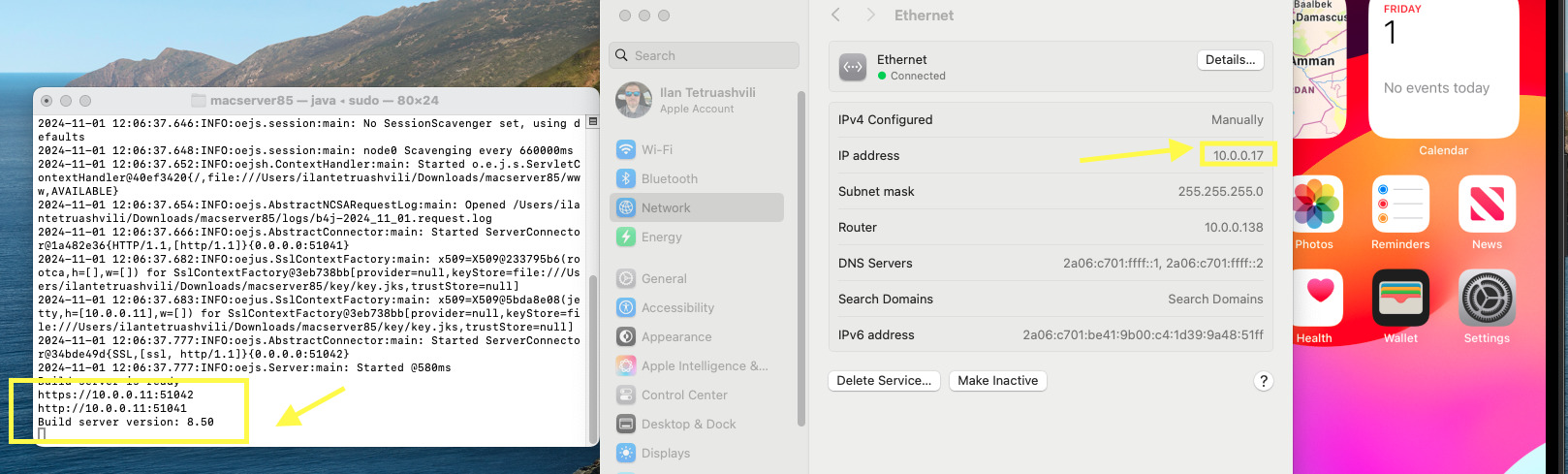This screenshot has height=474, width=1568.
Task: Click the Appearance icon in the sidebar
Action: tap(626, 336)
